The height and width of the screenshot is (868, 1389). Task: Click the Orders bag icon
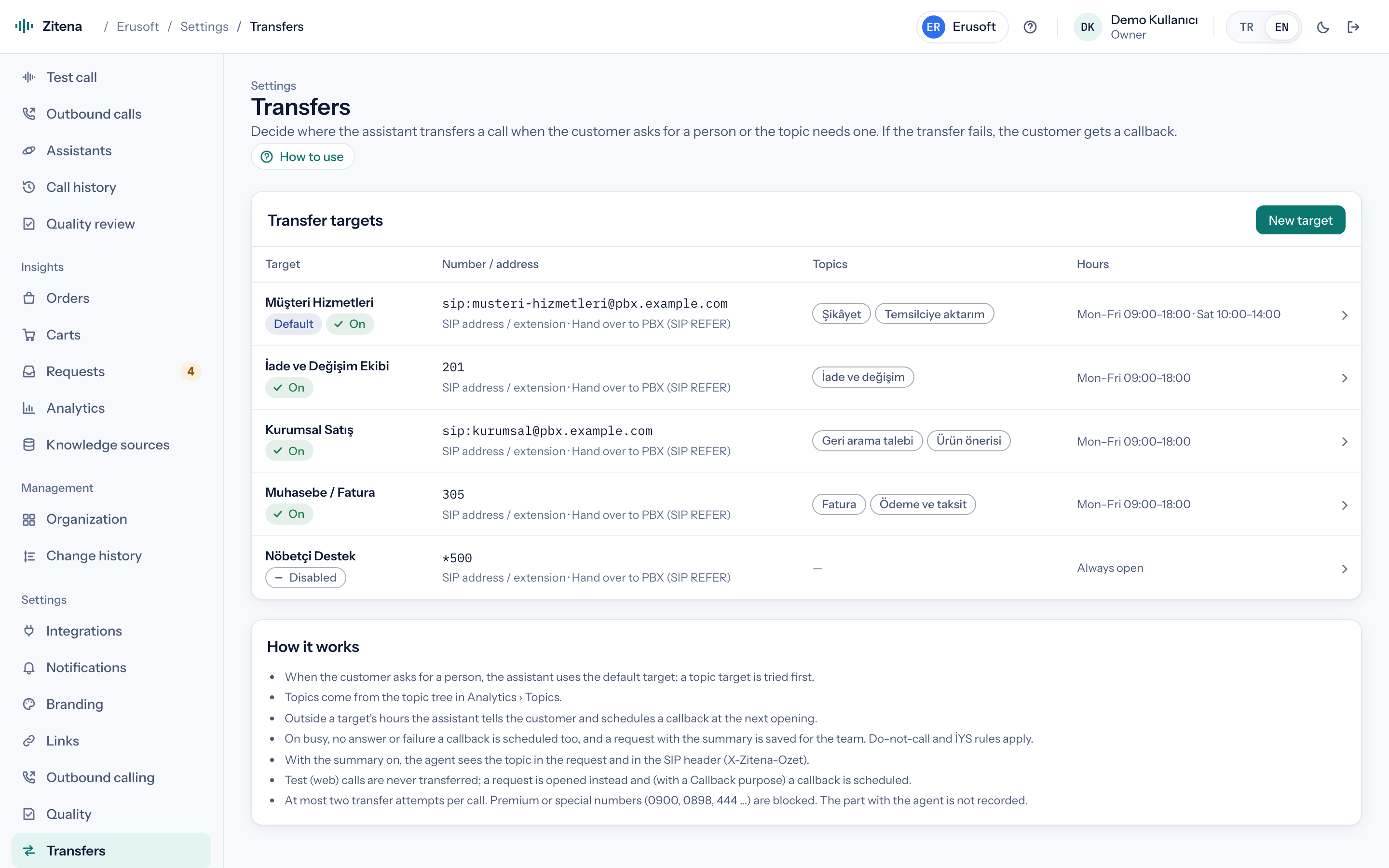pos(29,298)
